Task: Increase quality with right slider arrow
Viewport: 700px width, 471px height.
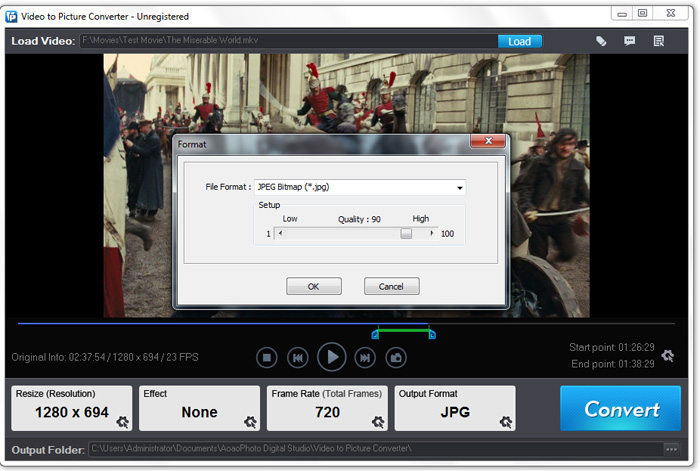Action: coord(432,233)
